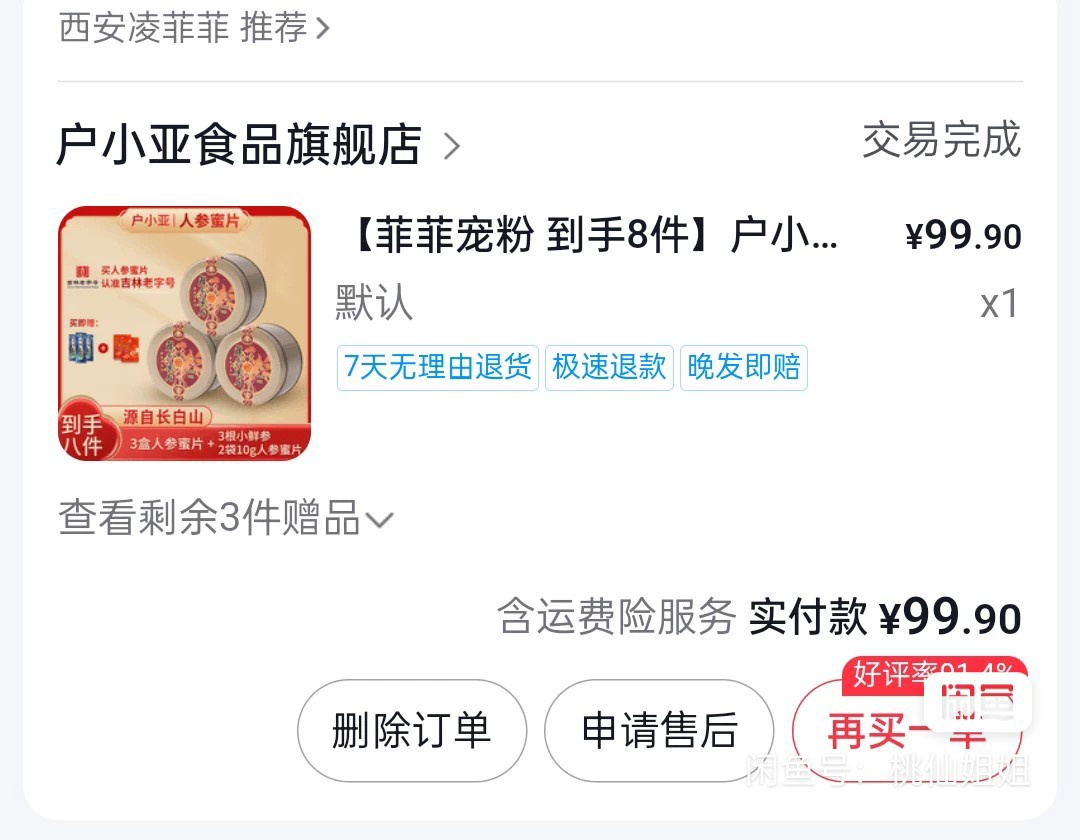View the 交易完成 order status
Image resolution: width=1080 pixels, height=840 pixels.
point(942,140)
